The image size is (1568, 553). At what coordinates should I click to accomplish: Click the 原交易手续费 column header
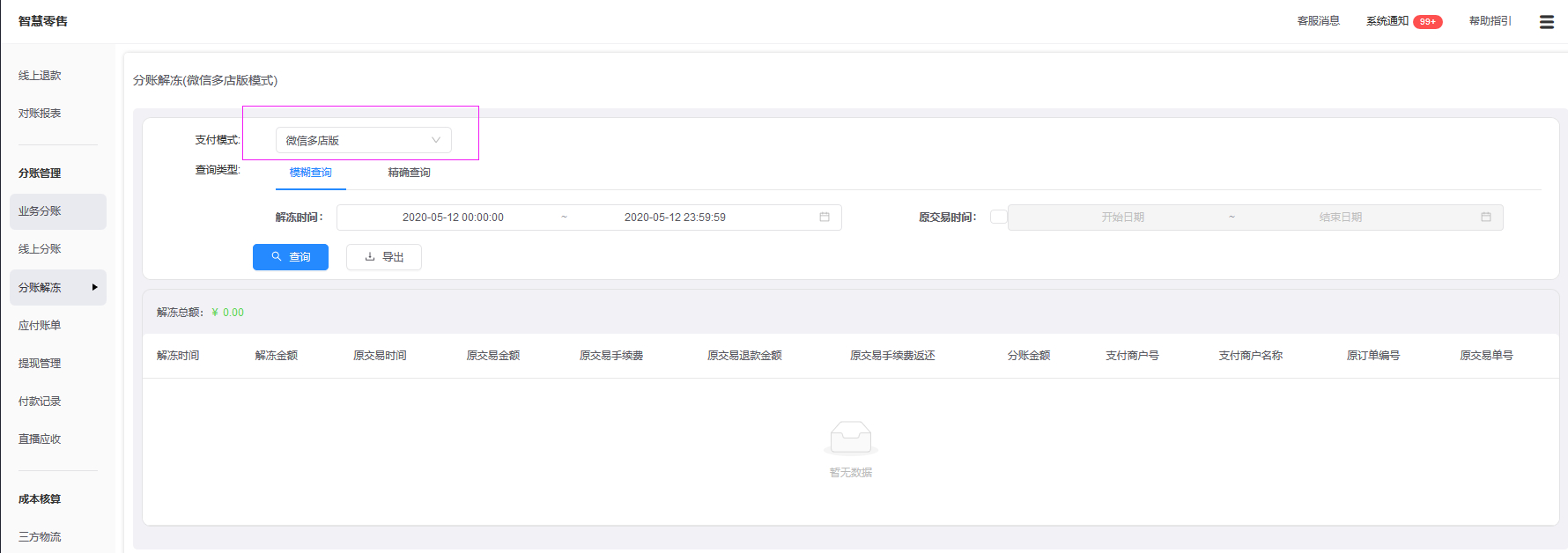[x=611, y=356]
